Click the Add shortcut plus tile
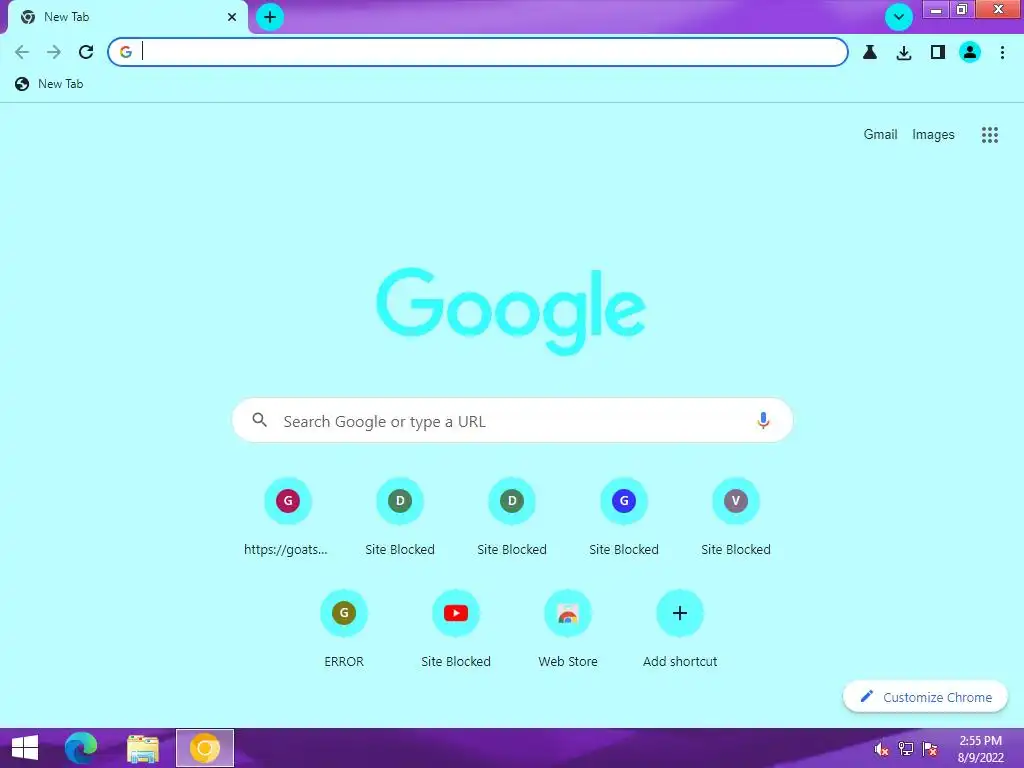Viewport: 1024px width, 768px height. (680, 629)
